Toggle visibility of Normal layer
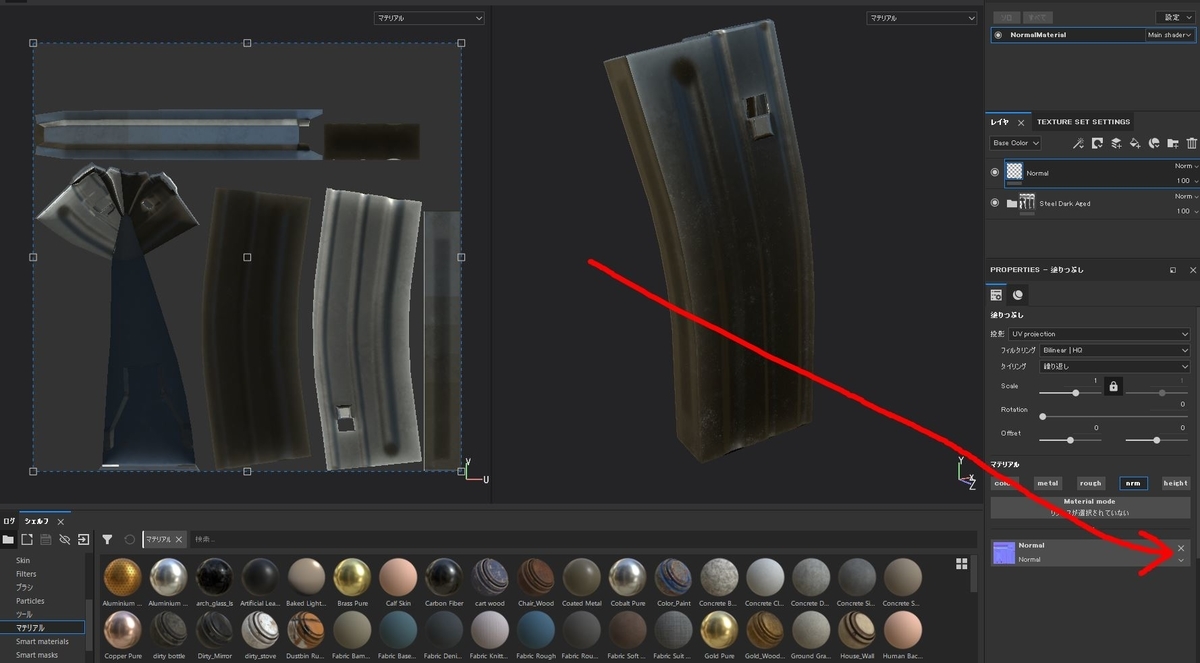The height and width of the screenshot is (663, 1200). point(995,173)
